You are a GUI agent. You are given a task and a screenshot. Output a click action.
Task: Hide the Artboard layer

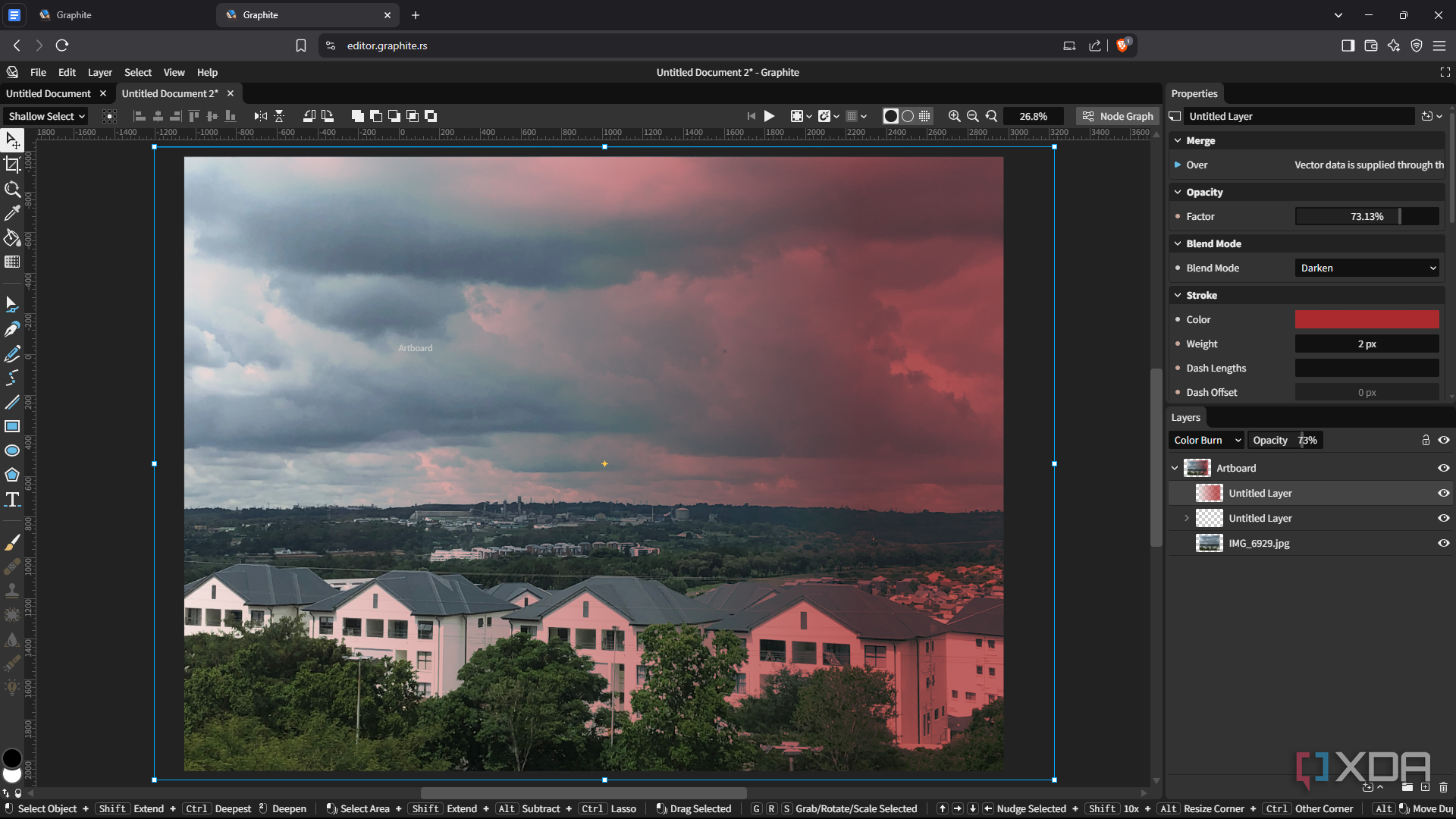[1444, 468]
